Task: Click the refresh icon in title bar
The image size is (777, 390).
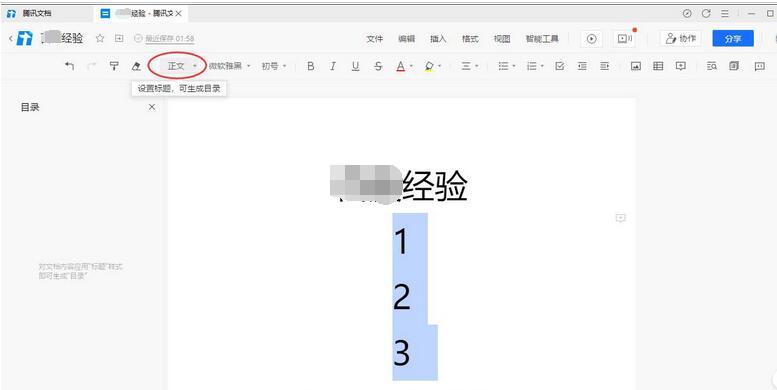Action: (x=706, y=14)
